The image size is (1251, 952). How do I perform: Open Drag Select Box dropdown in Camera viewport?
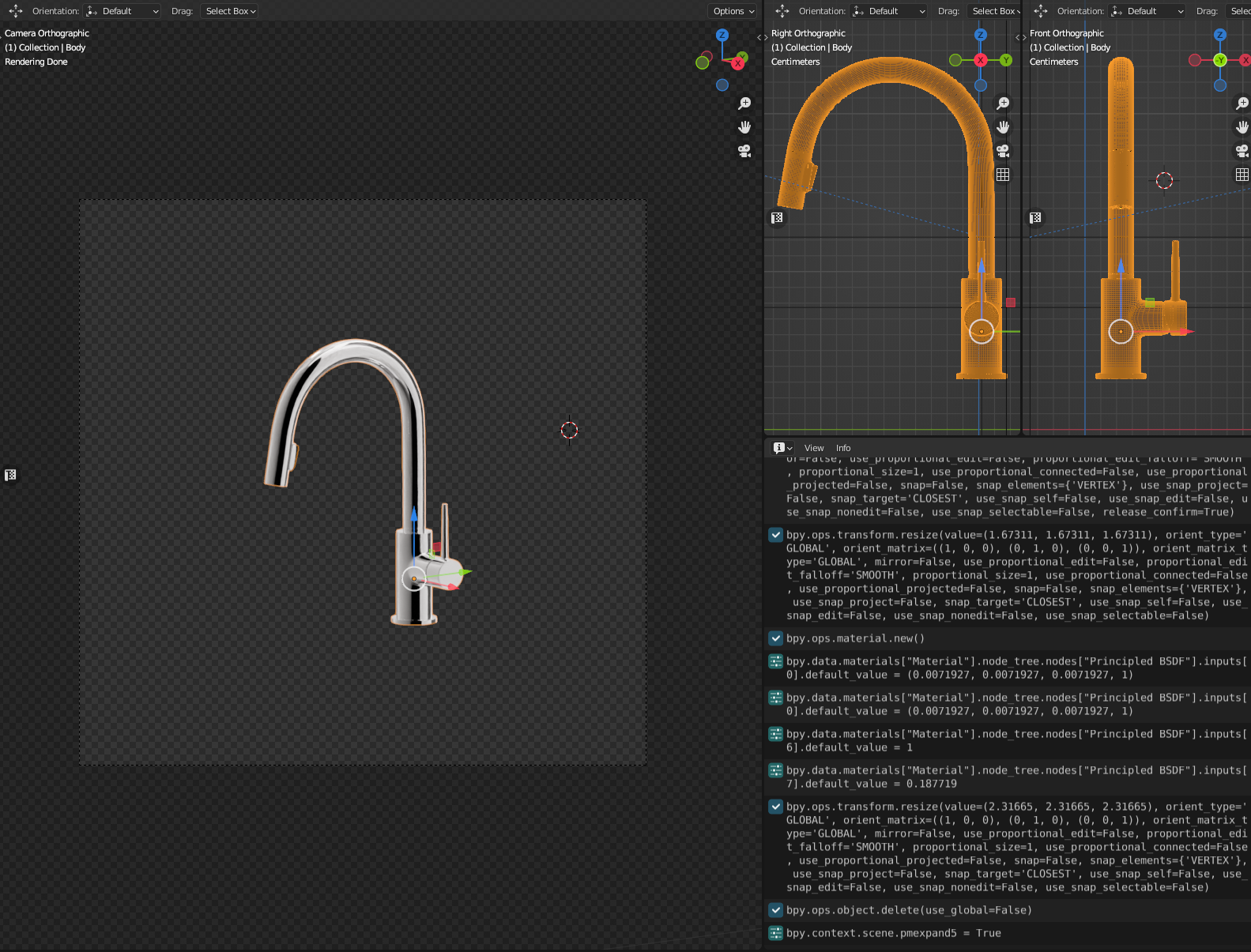click(x=230, y=11)
